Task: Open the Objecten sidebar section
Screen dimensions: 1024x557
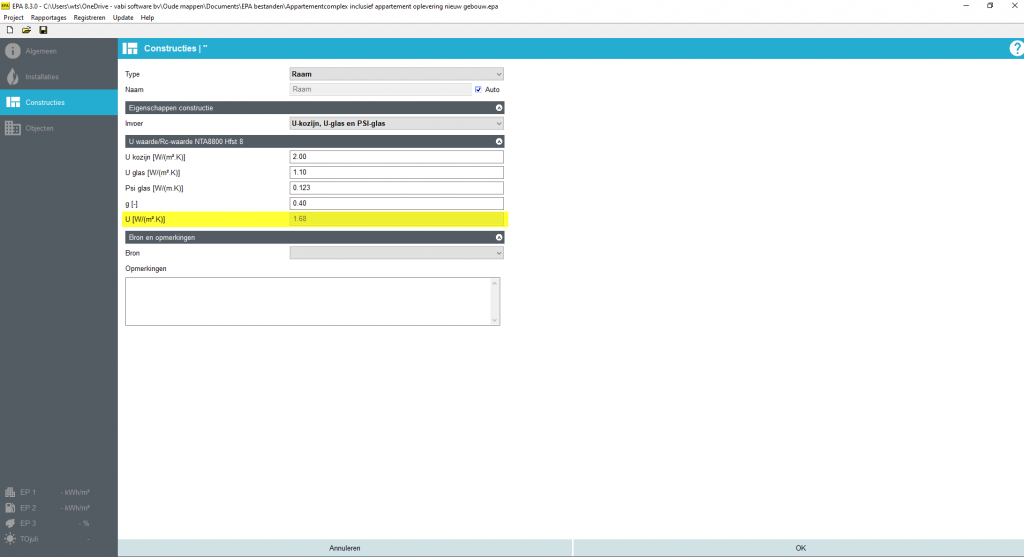Action: pos(59,128)
